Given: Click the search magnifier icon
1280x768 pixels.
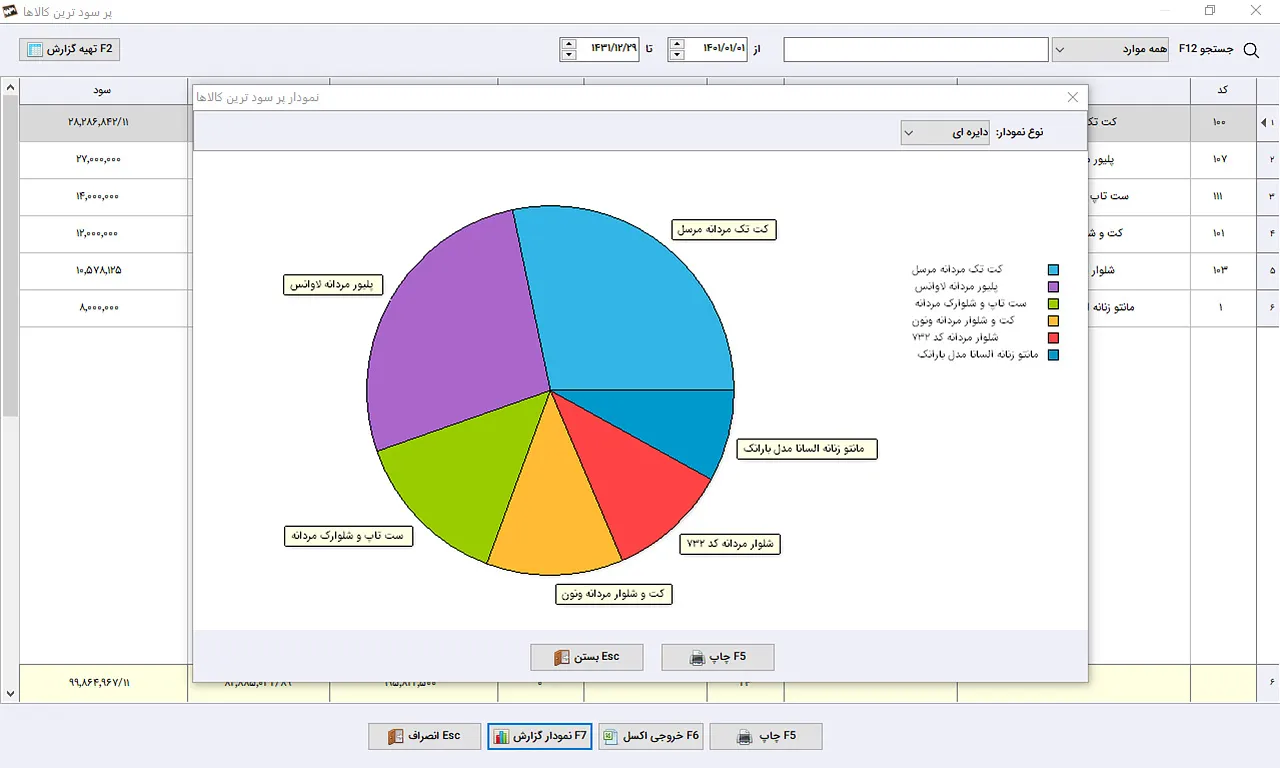Looking at the screenshot, I should (1250, 49).
